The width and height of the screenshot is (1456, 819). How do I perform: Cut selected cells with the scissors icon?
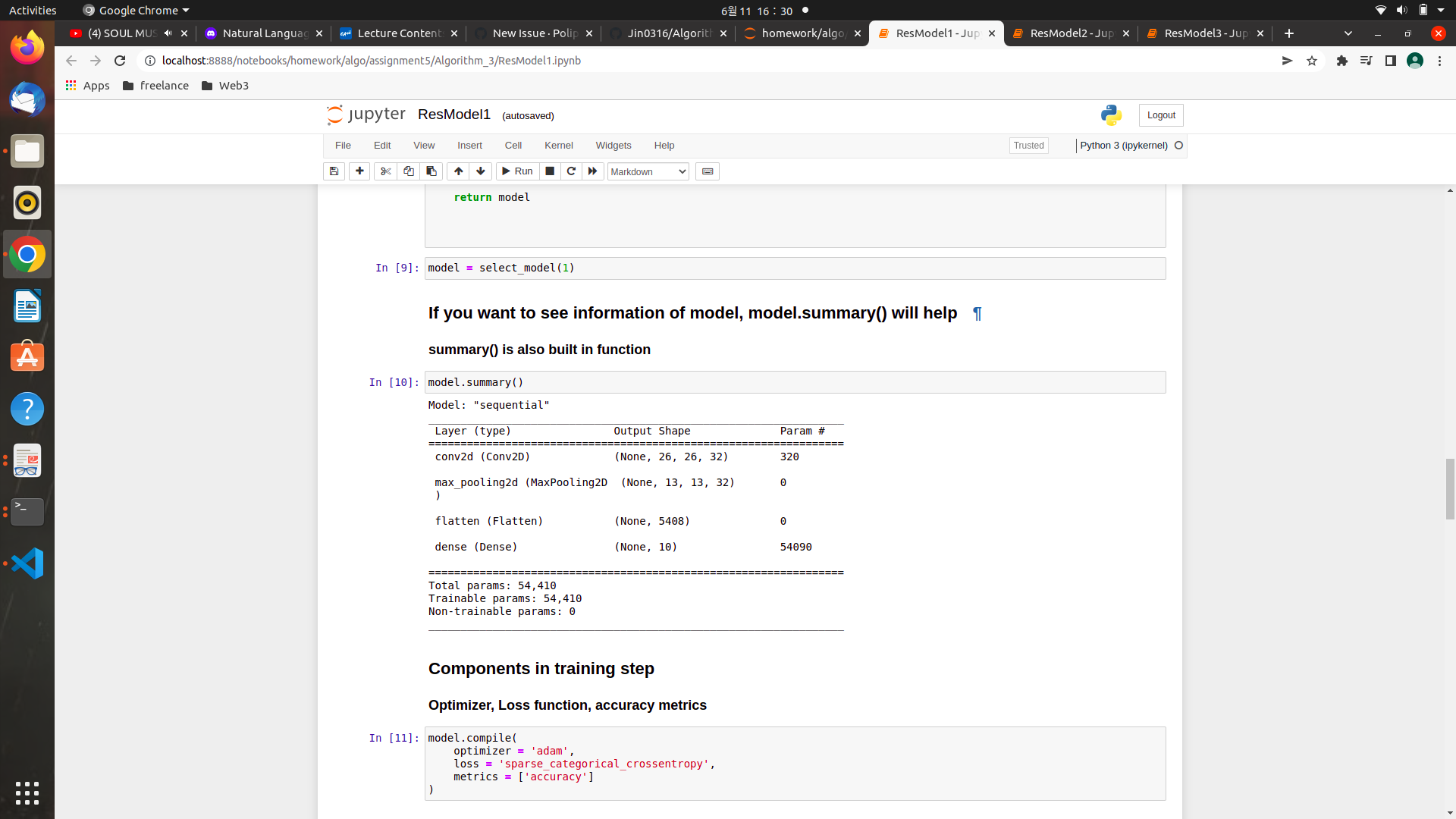tap(385, 171)
